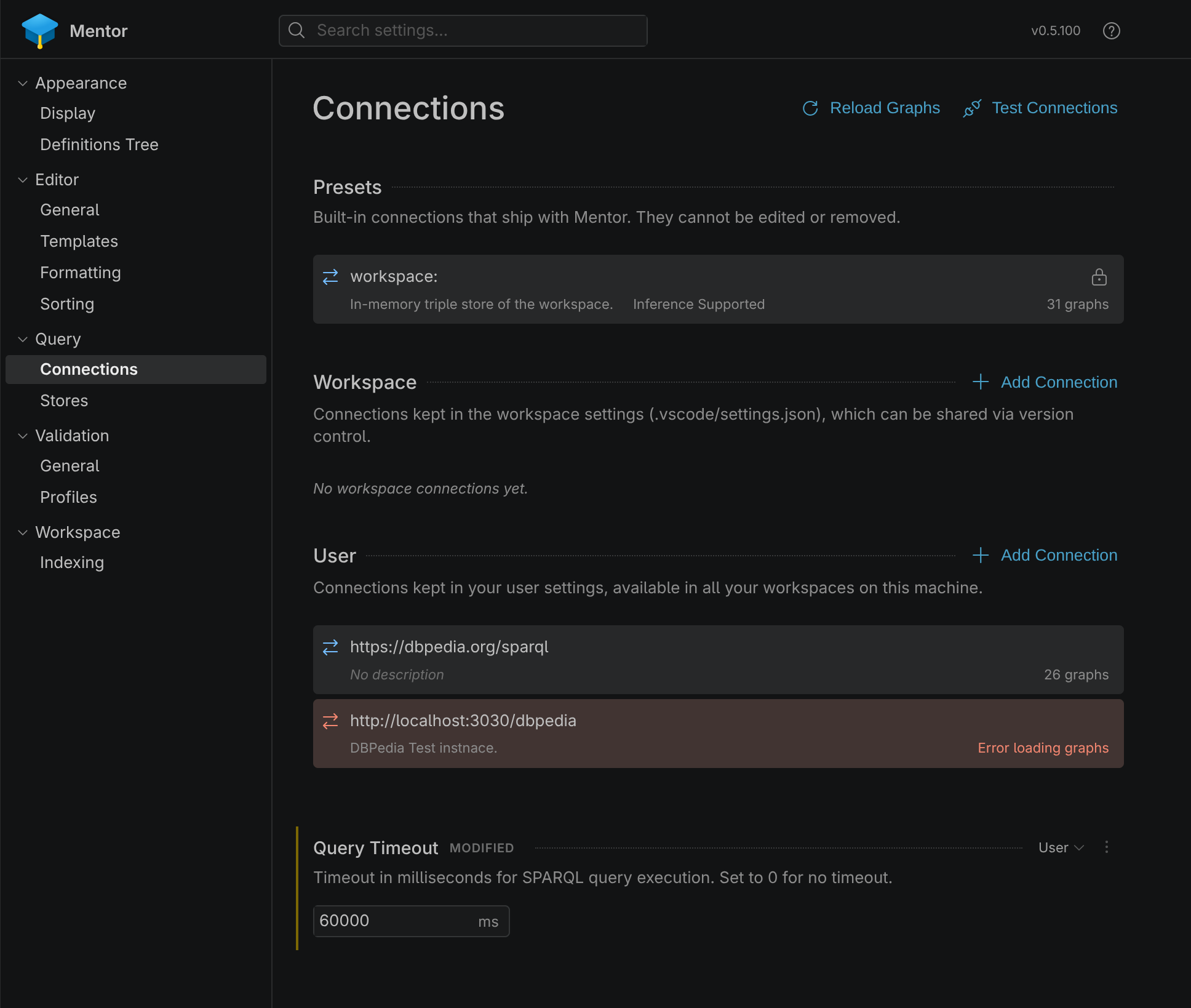Click 'No description' under dbpedia.org connection
Image resolution: width=1191 pixels, height=1008 pixels.
[397, 674]
